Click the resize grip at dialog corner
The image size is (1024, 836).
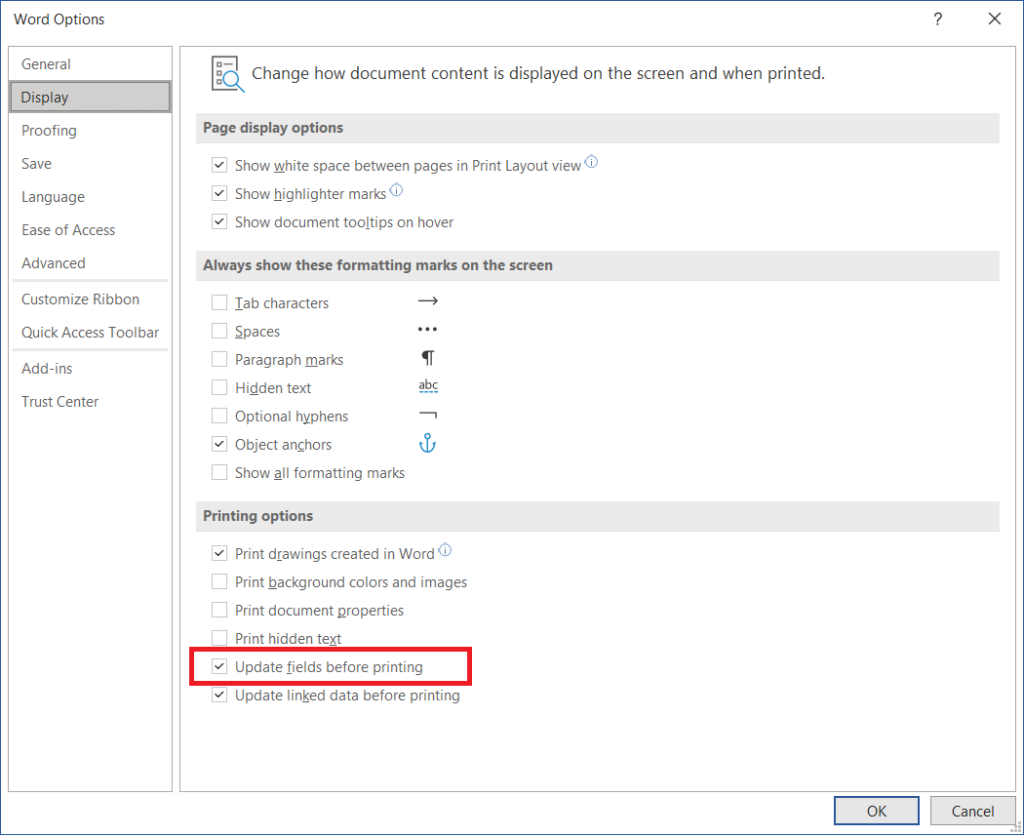coord(1016,828)
